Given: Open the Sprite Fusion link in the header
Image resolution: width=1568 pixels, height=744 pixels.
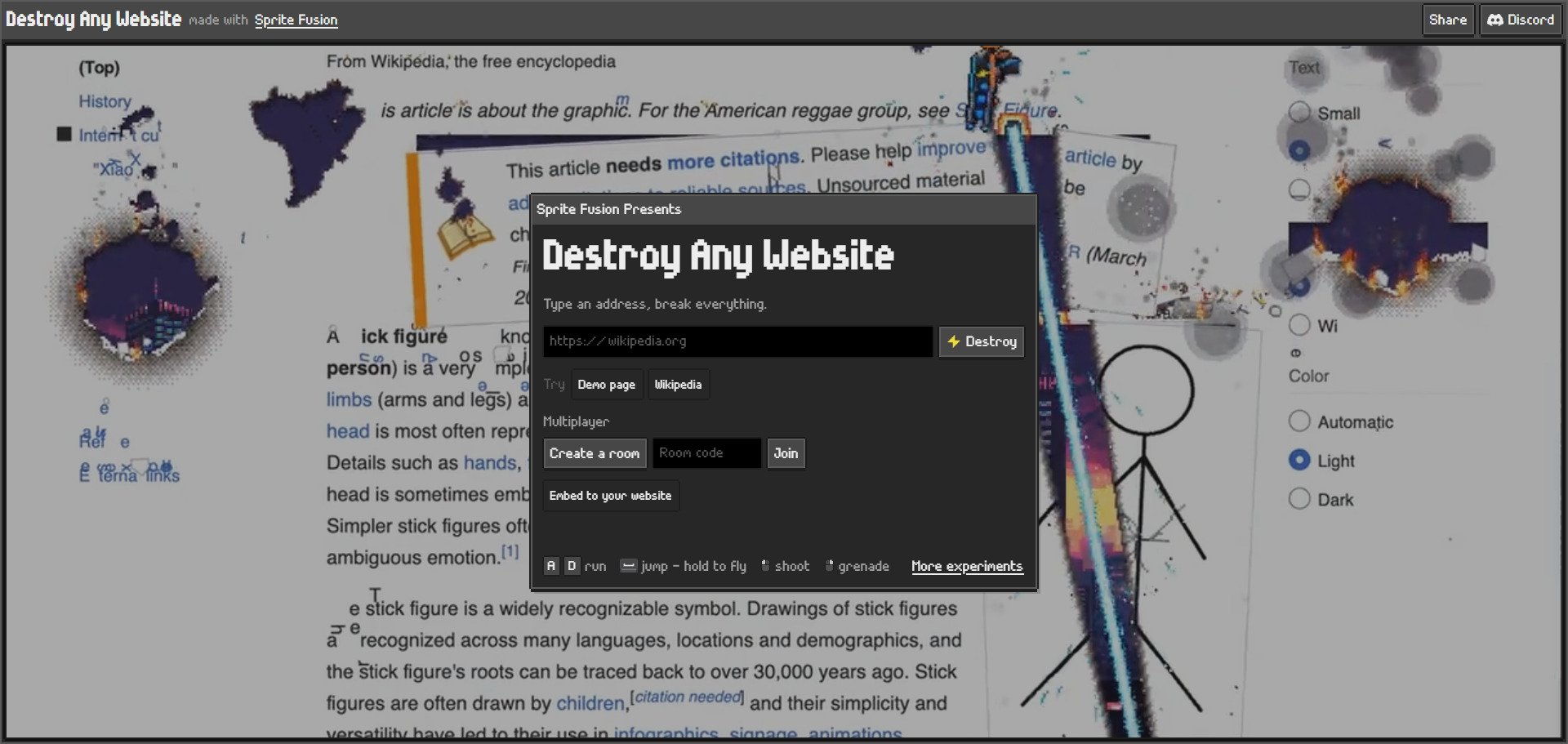Looking at the screenshot, I should click(x=296, y=20).
